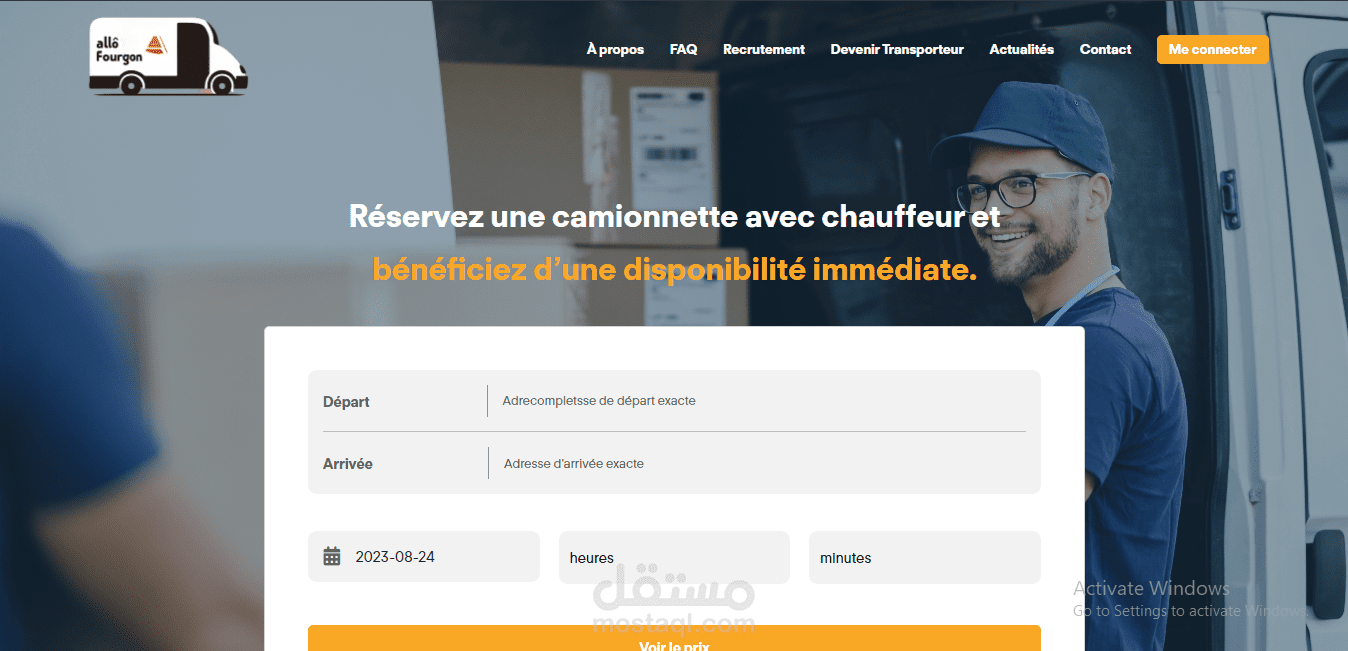Image resolution: width=1348 pixels, height=651 pixels.
Task: Open the À propos page
Action: point(615,49)
